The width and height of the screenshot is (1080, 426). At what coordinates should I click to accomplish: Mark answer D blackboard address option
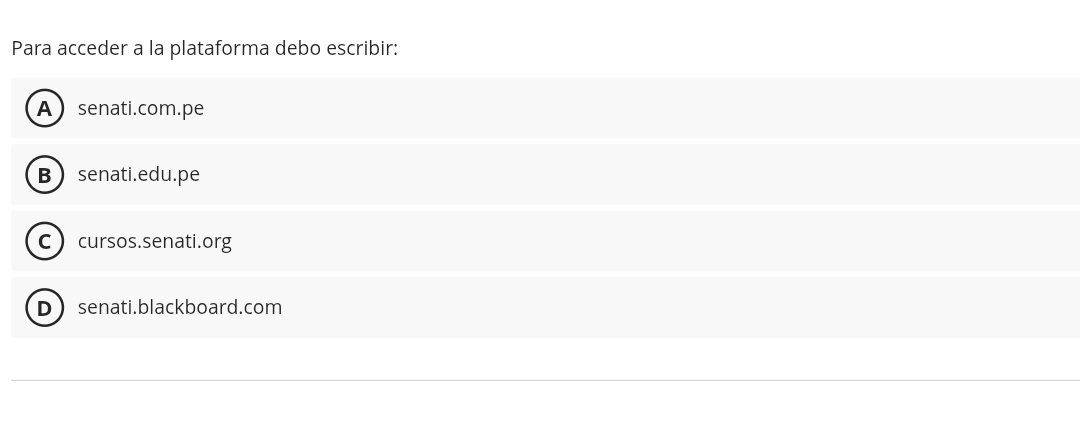click(x=45, y=307)
